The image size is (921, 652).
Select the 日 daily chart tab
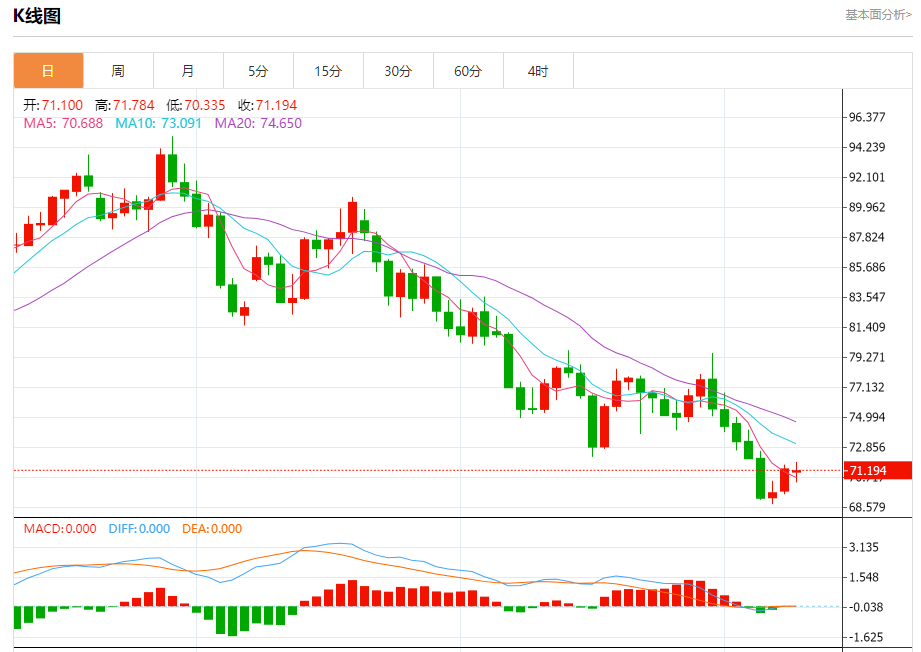[48, 71]
